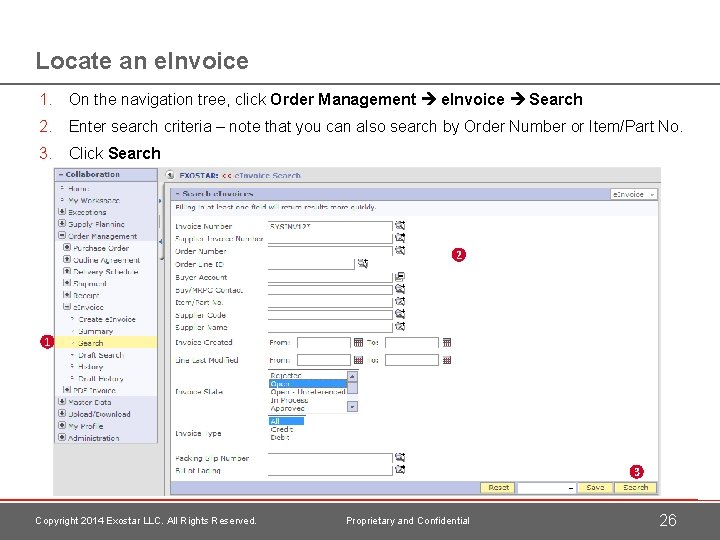Open calendar for Invoice Created To date
Image resolution: width=720 pixels, height=540 pixels.
click(x=447, y=342)
